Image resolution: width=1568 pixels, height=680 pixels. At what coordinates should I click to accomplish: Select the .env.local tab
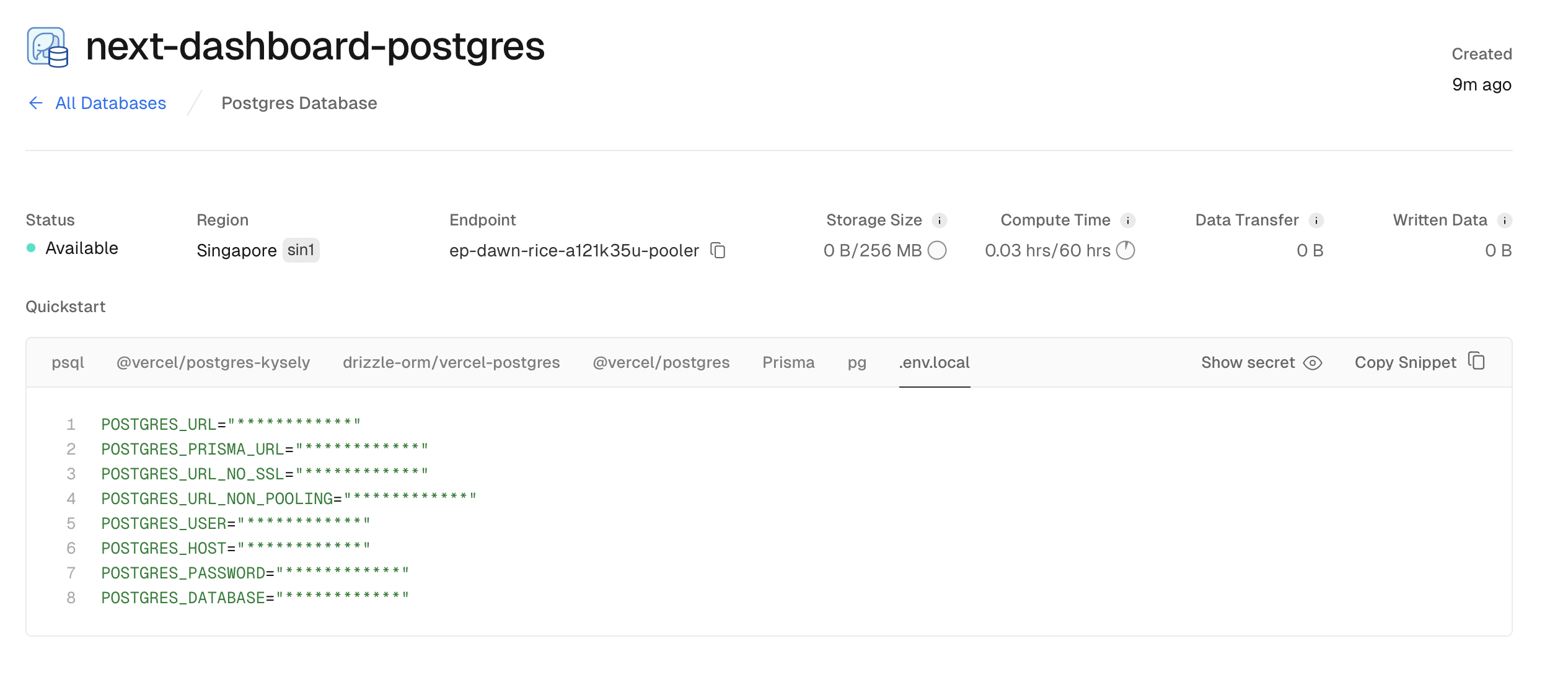coord(934,363)
